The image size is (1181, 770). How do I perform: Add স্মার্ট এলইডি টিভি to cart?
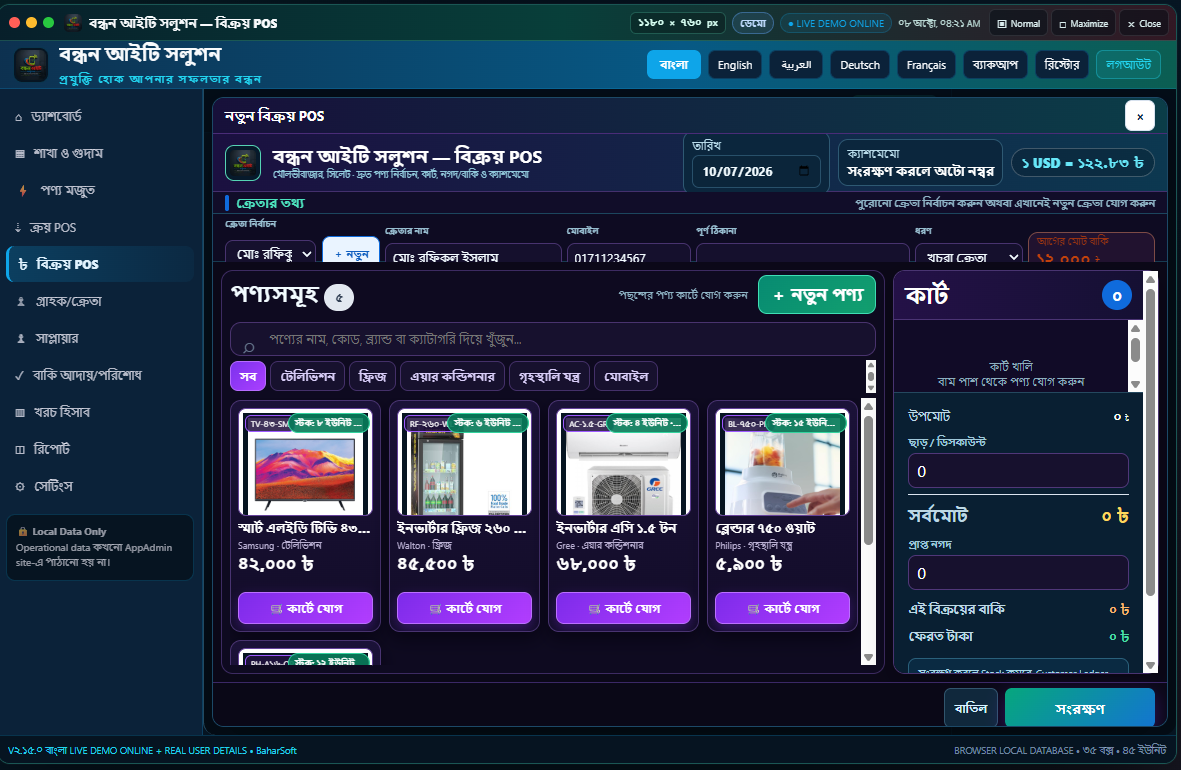[x=305, y=608]
